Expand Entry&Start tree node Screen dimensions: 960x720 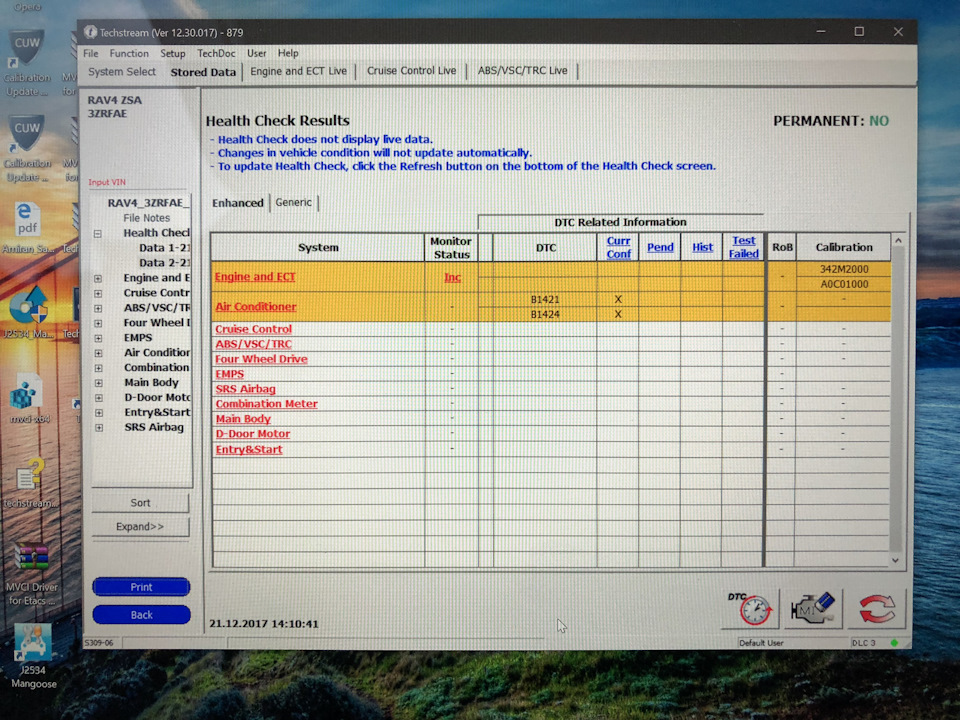tap(99, 413)
